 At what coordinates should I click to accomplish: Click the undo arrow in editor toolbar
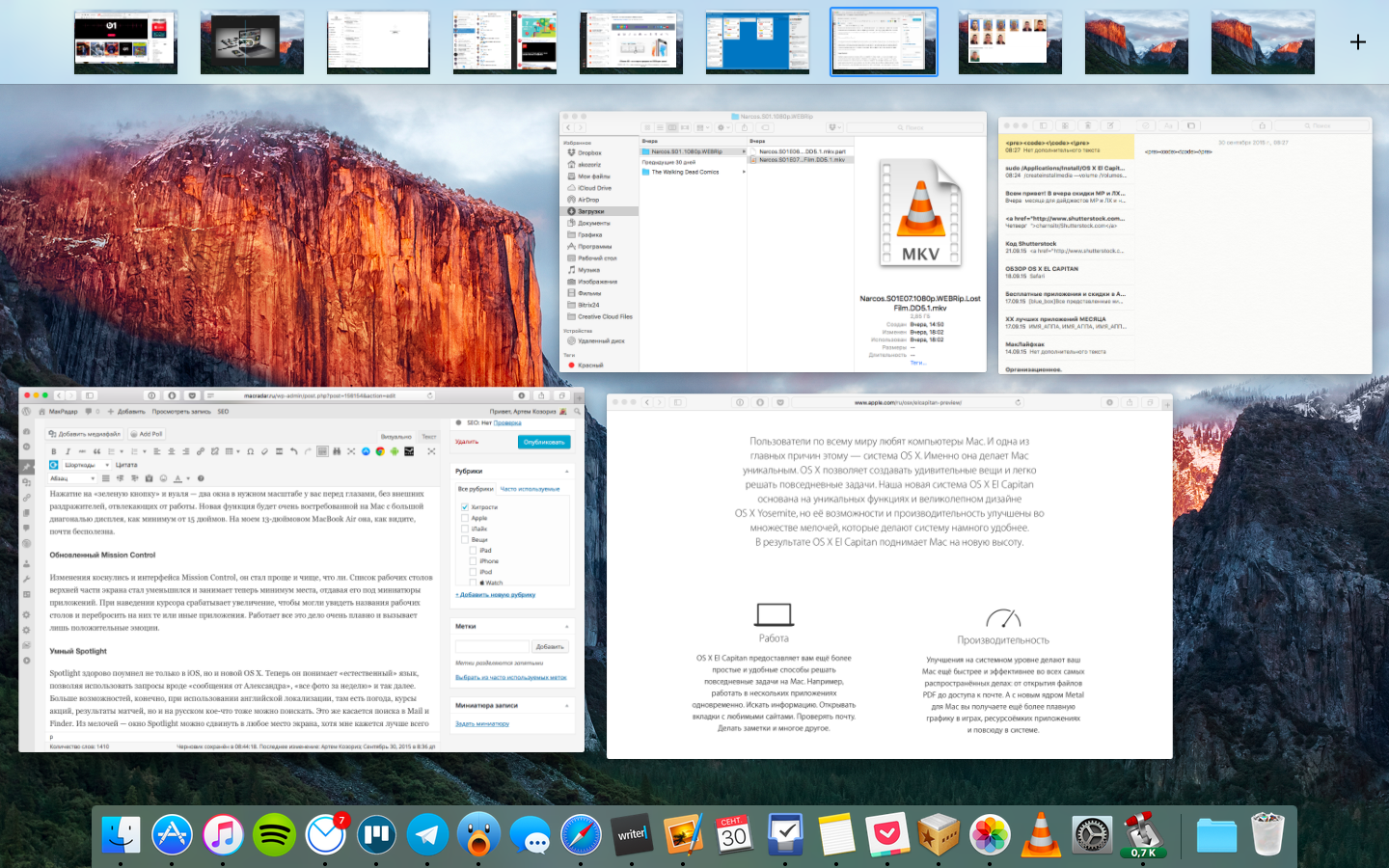tap(293, 451)
